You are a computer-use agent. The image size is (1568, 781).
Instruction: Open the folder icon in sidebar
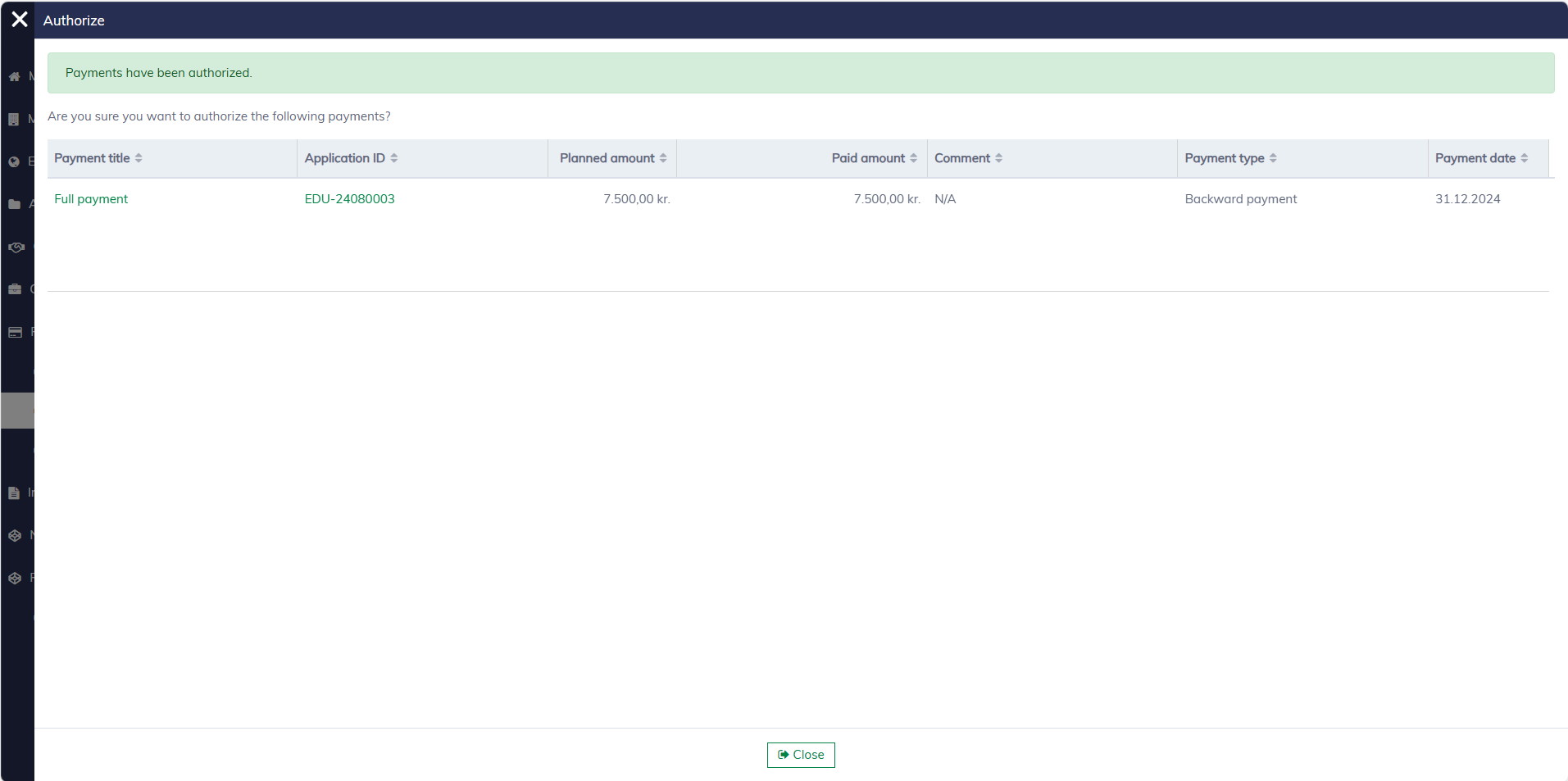click(14, 204)
